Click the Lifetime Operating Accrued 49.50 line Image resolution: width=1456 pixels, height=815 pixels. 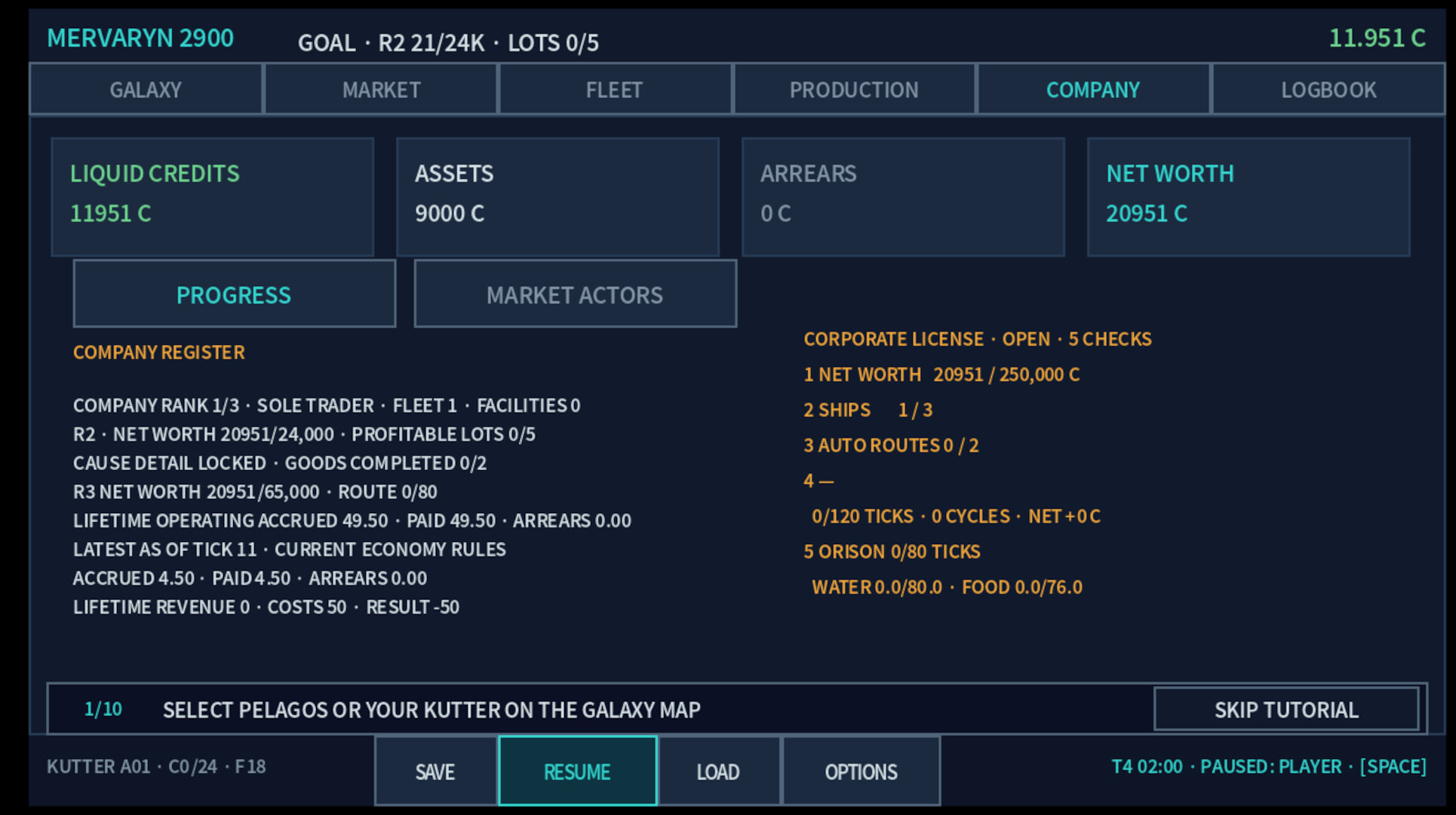tap(352, 521)
